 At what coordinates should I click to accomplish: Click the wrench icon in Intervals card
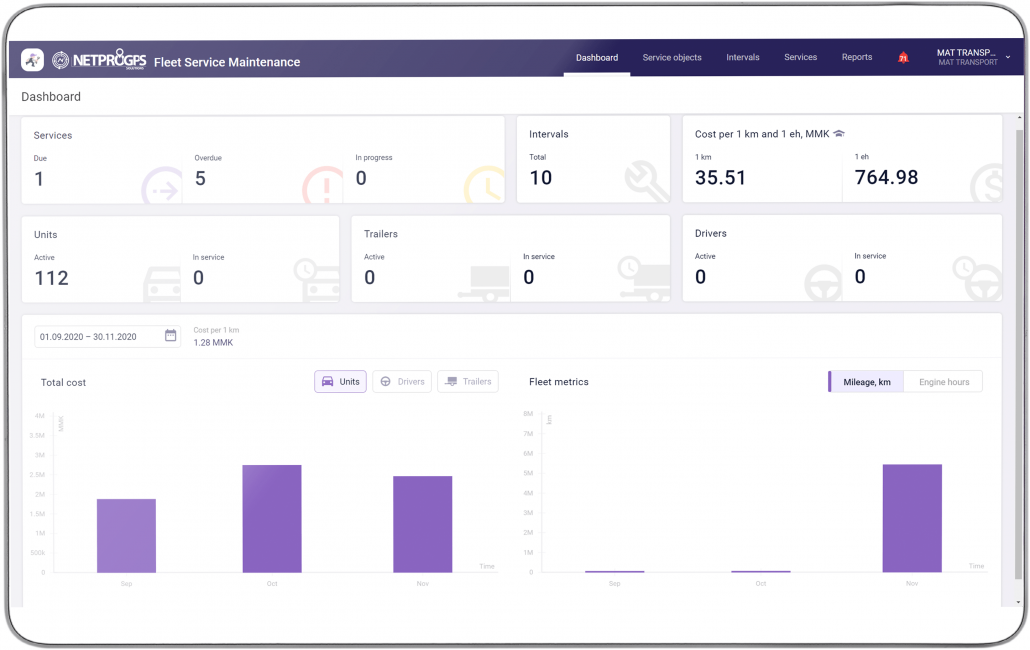click(645, 182)
